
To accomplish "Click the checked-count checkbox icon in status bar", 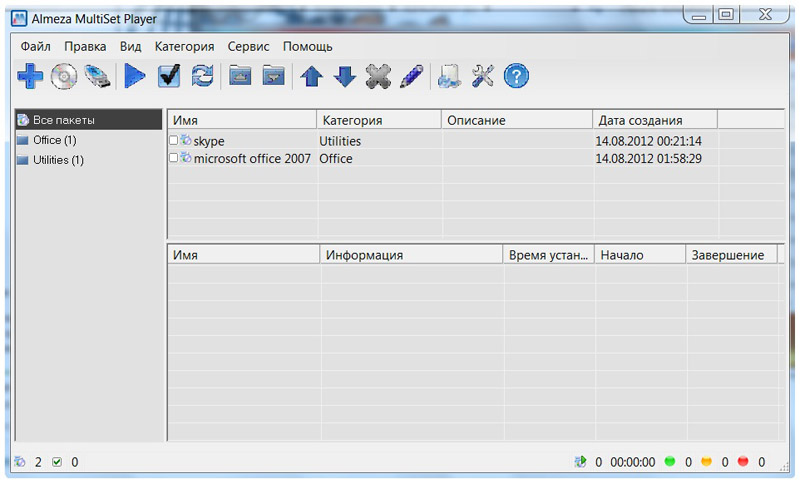I will pos(57,462).
